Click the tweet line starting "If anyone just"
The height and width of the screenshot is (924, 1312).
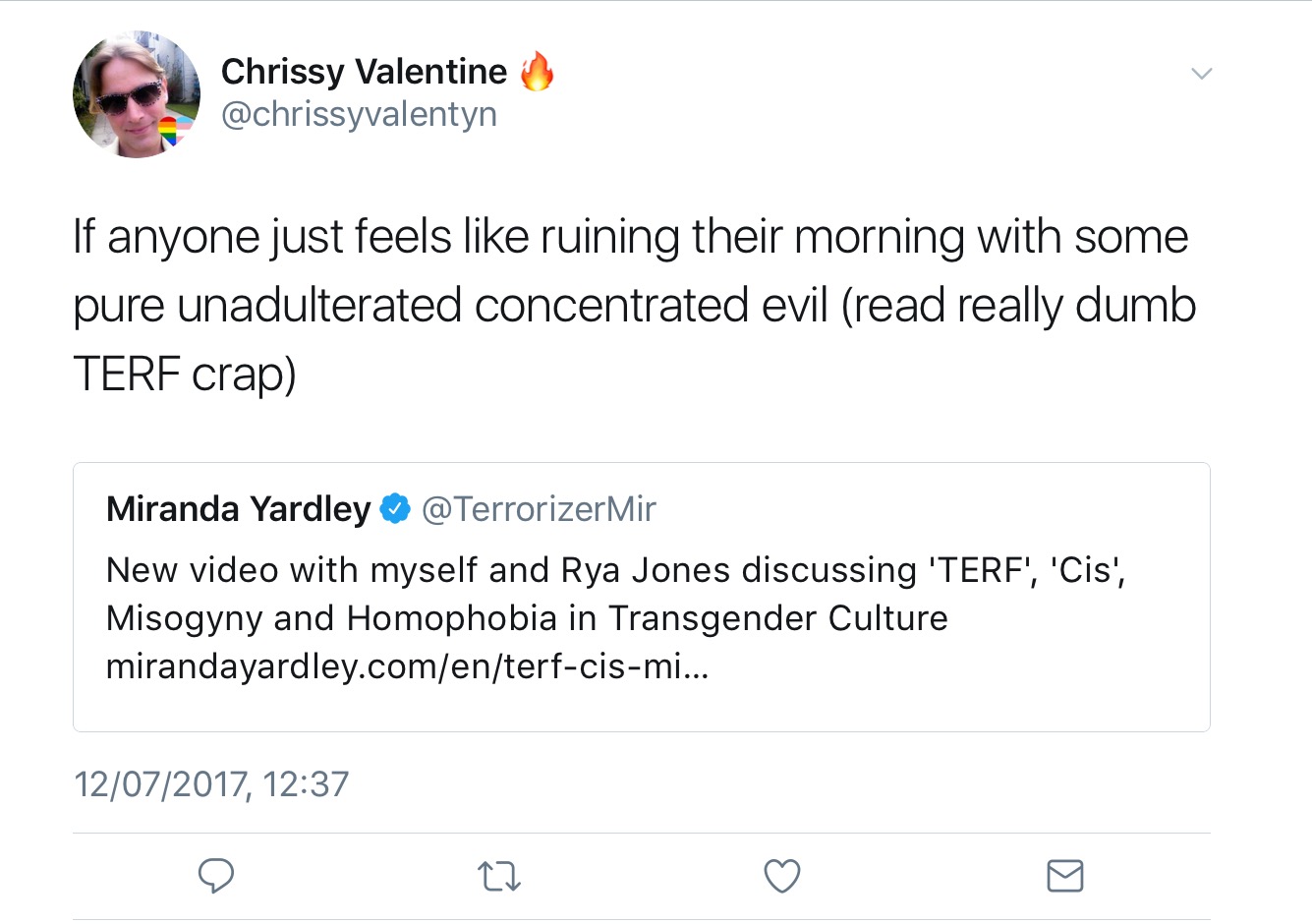[630, 238]
